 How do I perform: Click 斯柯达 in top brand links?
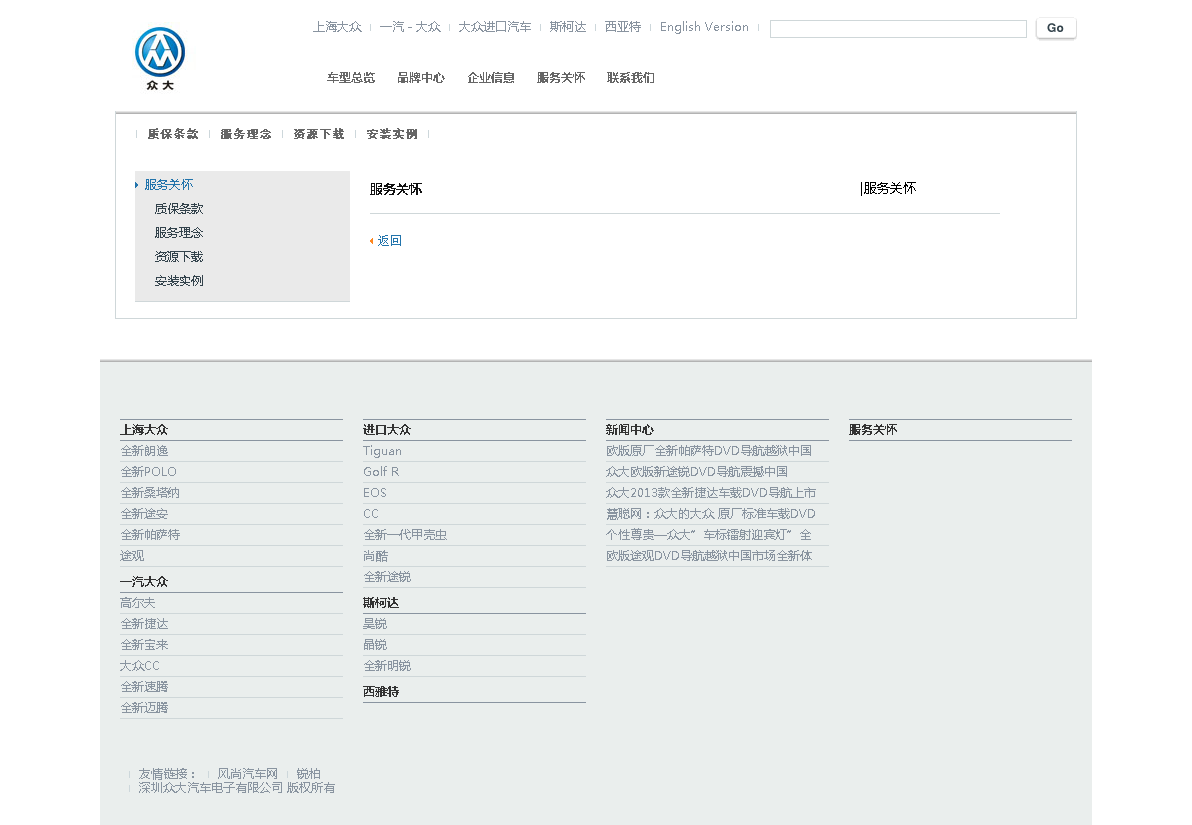tap(568, 27)
